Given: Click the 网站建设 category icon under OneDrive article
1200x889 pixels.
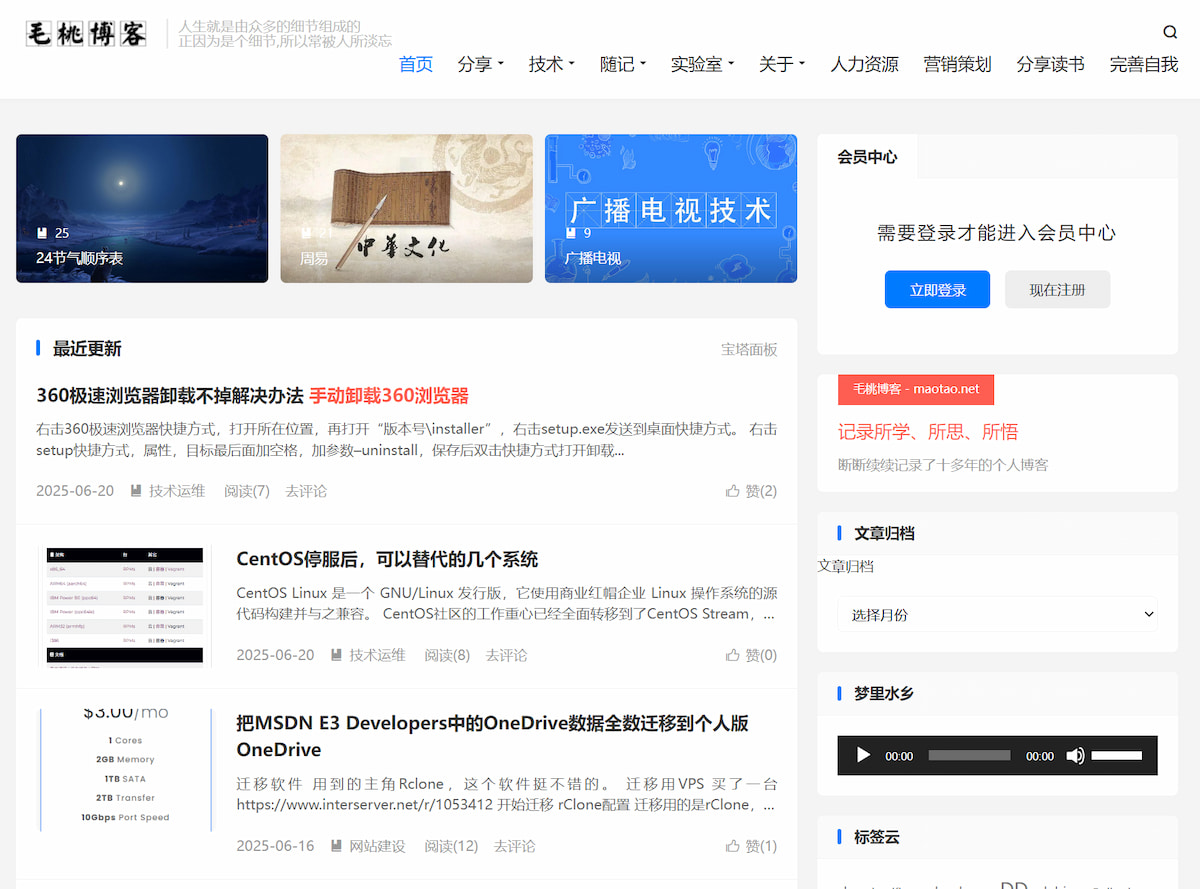Looking at the screenshot, I should (336, 846).
